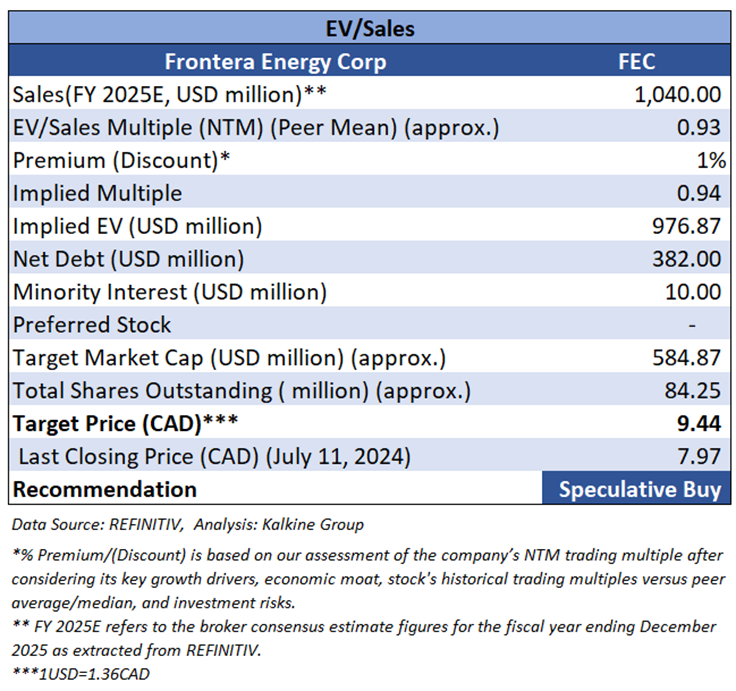736x691 pixels.
Task: Click the 10.00 minority interest value
Action: (693, 292)
